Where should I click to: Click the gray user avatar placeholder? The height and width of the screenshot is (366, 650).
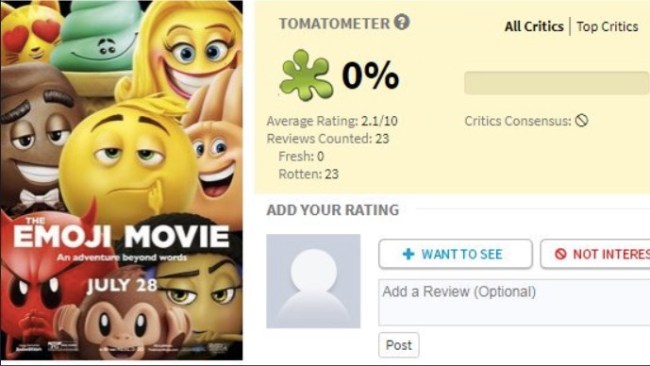pyautogui.click(x=313, y=281)
